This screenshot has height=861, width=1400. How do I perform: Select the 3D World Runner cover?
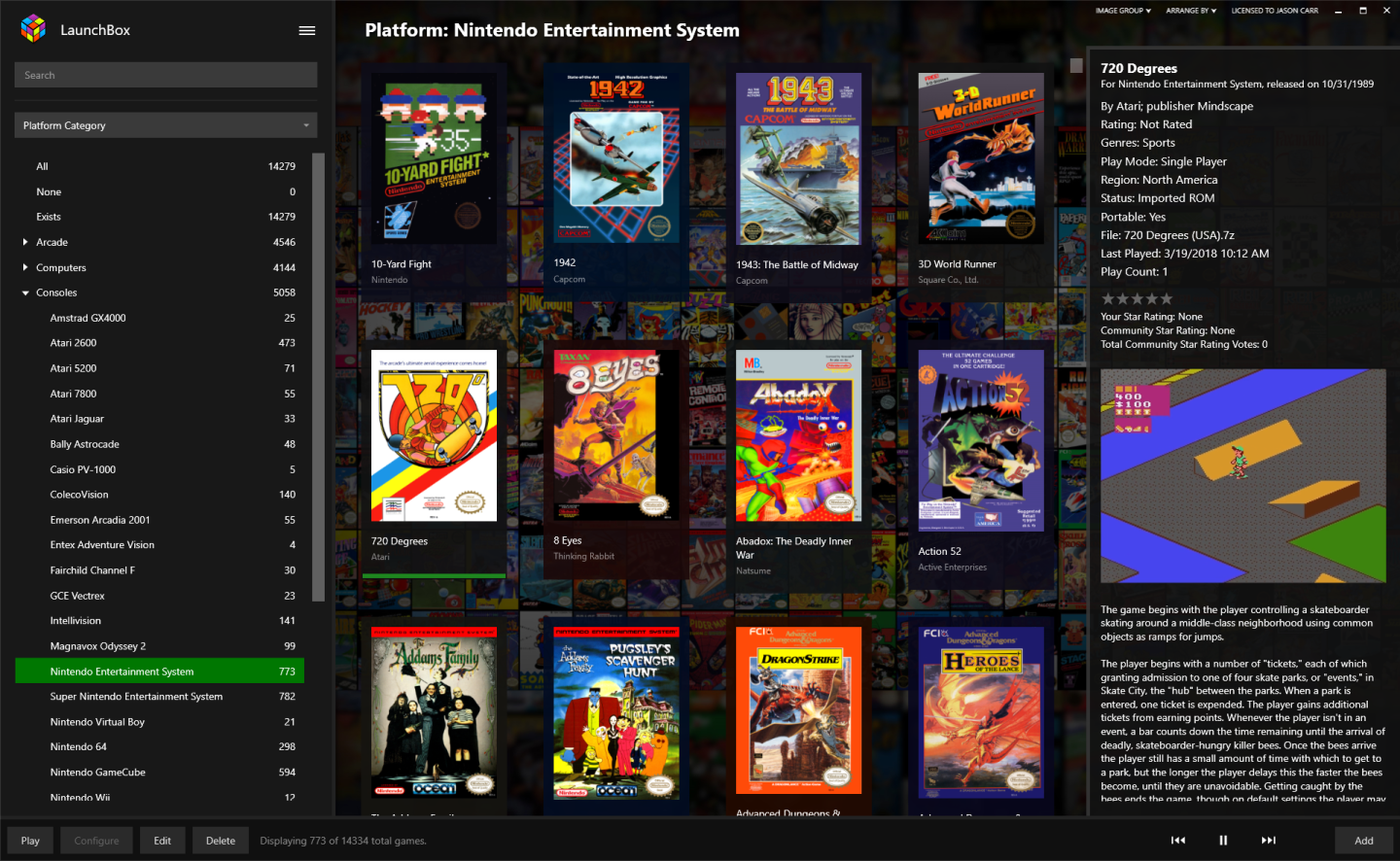981,158
